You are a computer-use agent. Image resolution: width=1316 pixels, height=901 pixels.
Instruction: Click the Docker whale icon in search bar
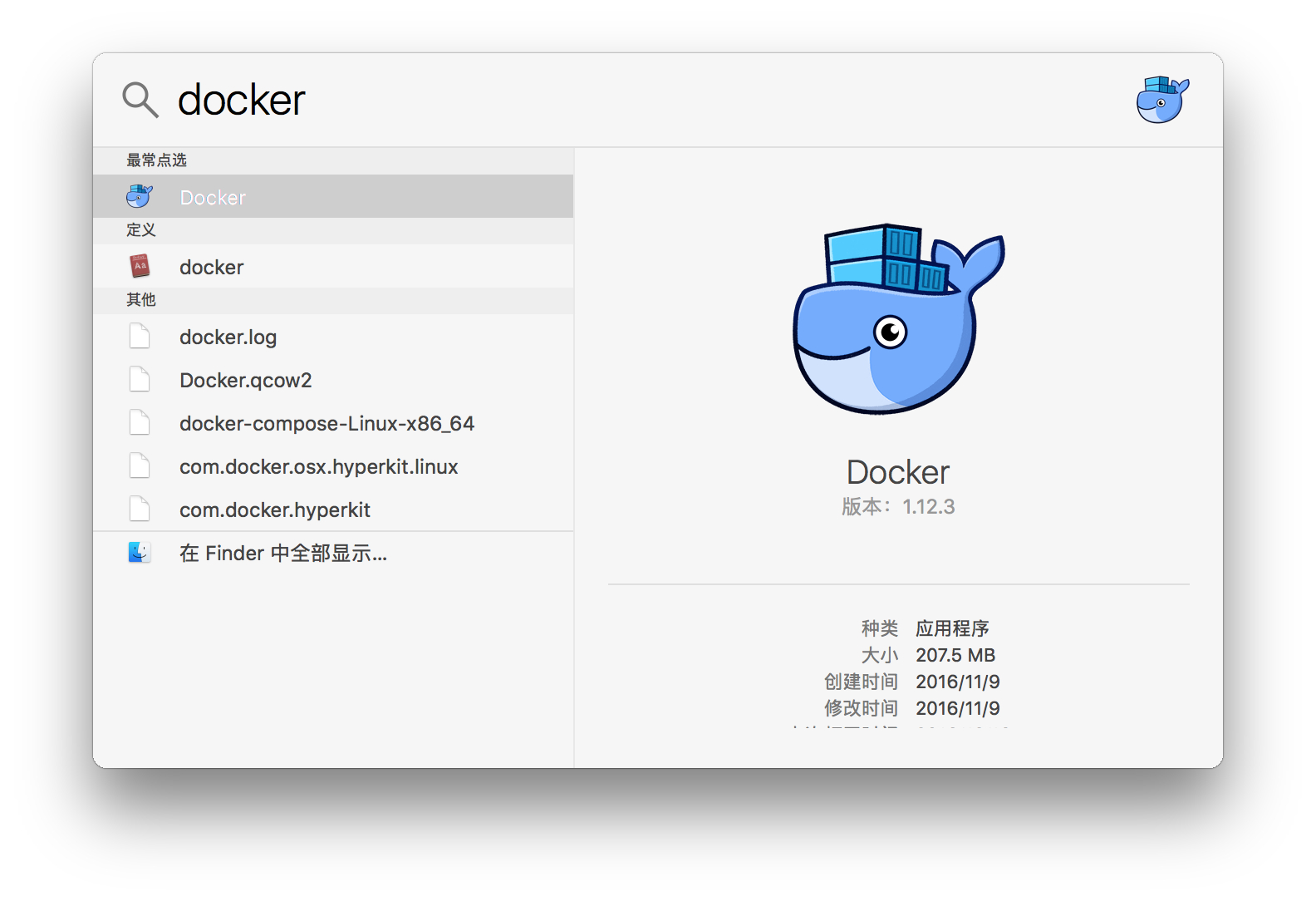(1162, 100)
